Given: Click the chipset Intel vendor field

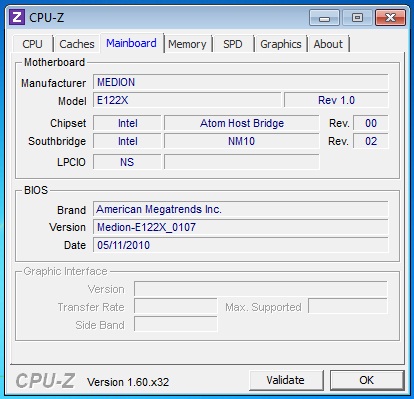Looking at the screenshot, I should [127, 123].
